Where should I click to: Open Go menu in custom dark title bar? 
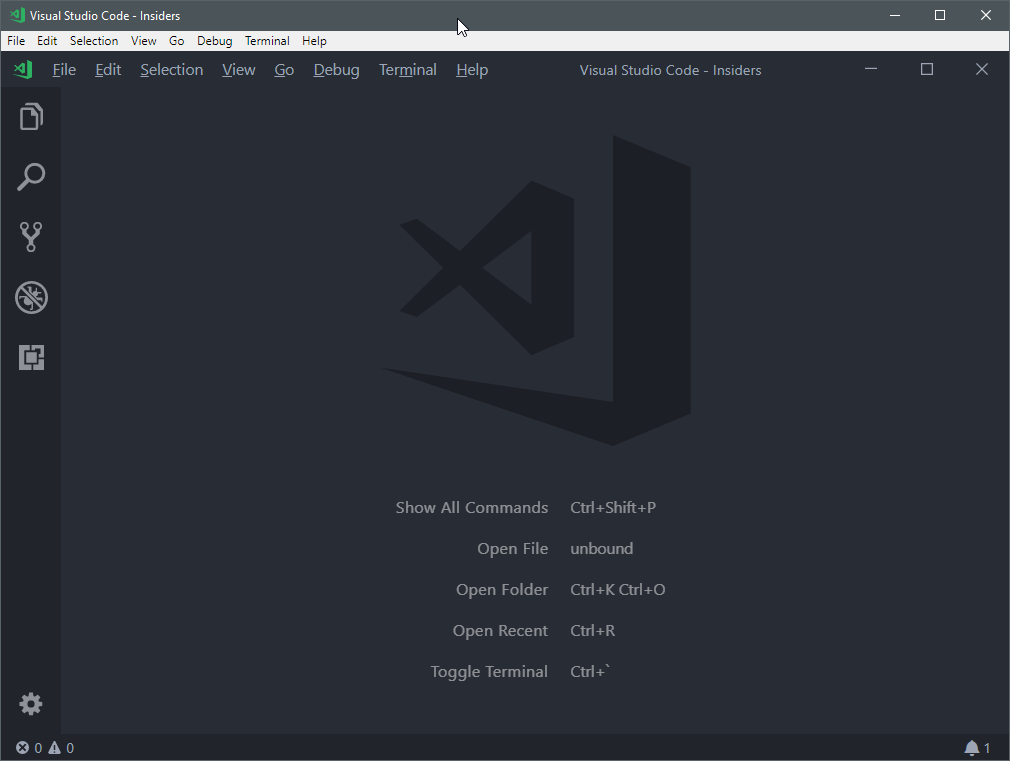pyautogui.click(x=284, y=70)
